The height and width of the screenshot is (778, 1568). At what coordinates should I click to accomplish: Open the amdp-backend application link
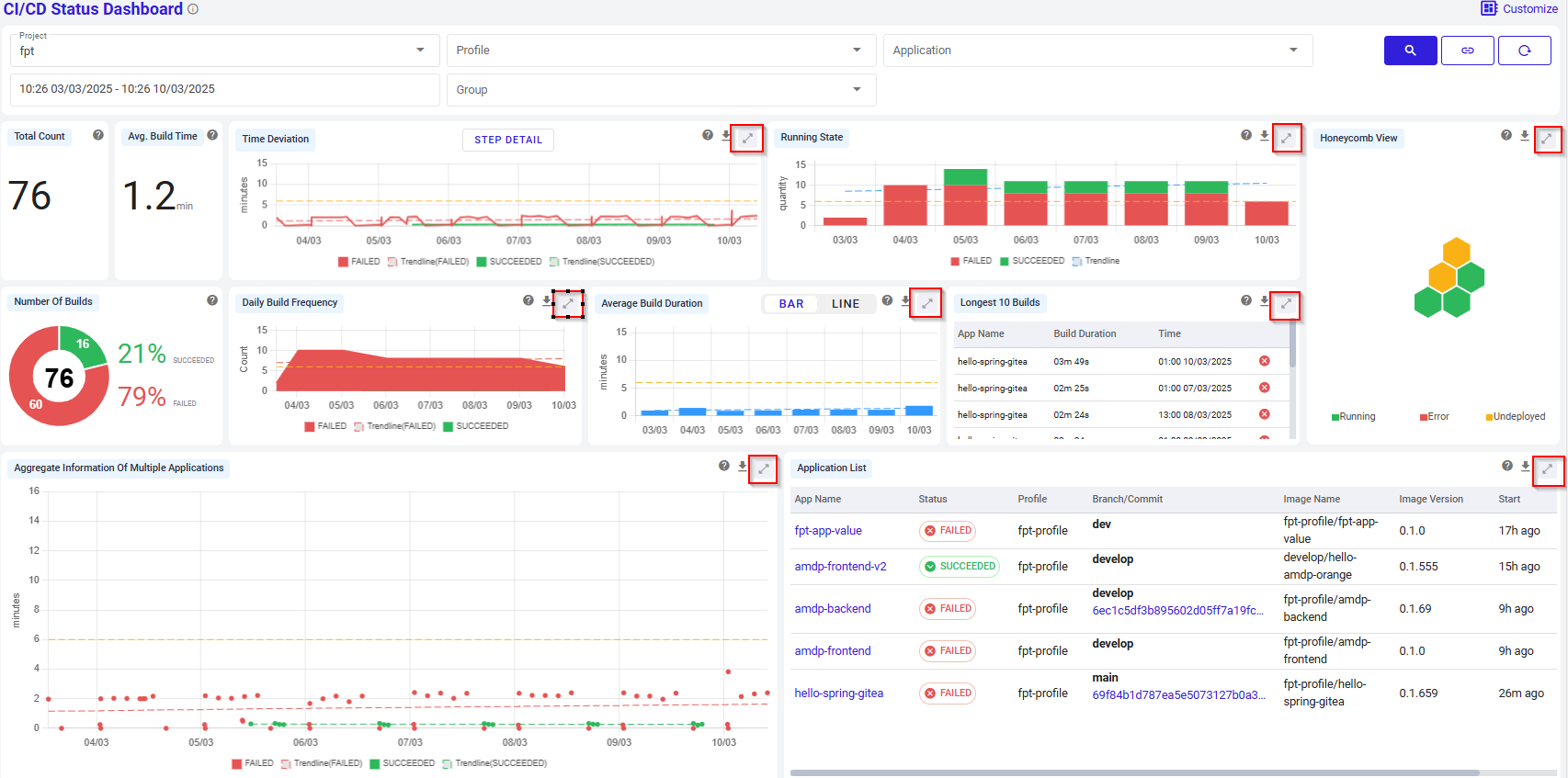pyautogui.click(x=833, y=609)
